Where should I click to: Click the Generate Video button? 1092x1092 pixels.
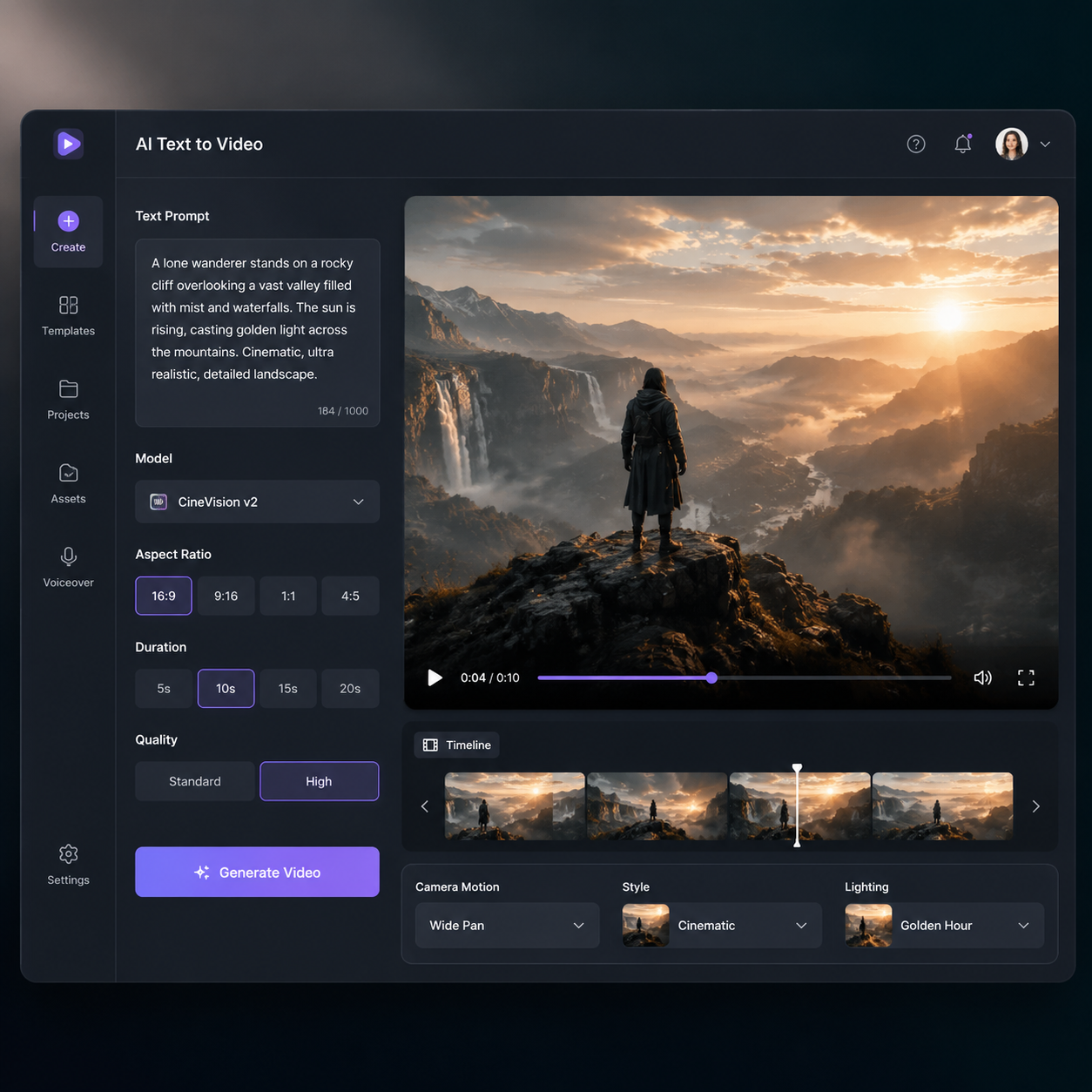[257, 872]
